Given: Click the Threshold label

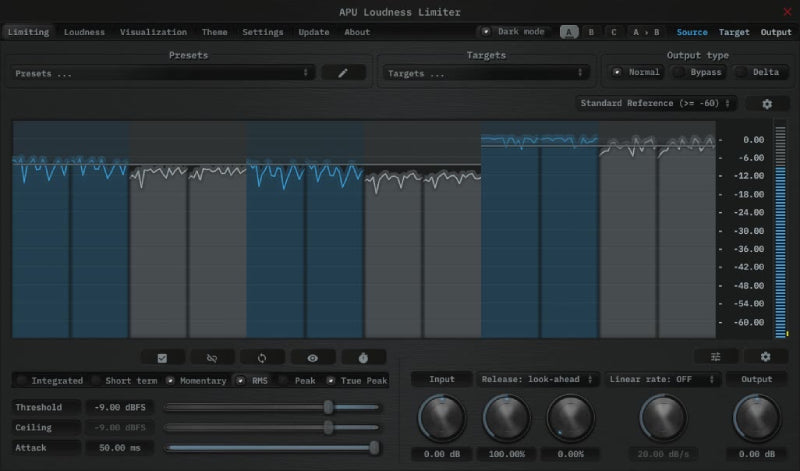Looking at the screenshot, I should tap(46, 407).
